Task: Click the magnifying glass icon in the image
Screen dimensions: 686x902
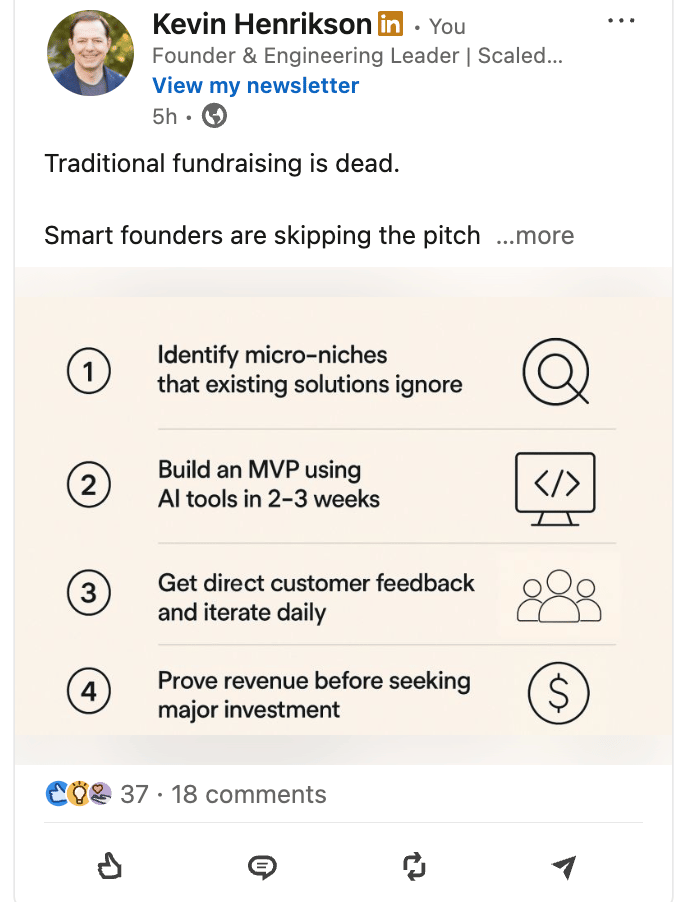Action: 556,371
